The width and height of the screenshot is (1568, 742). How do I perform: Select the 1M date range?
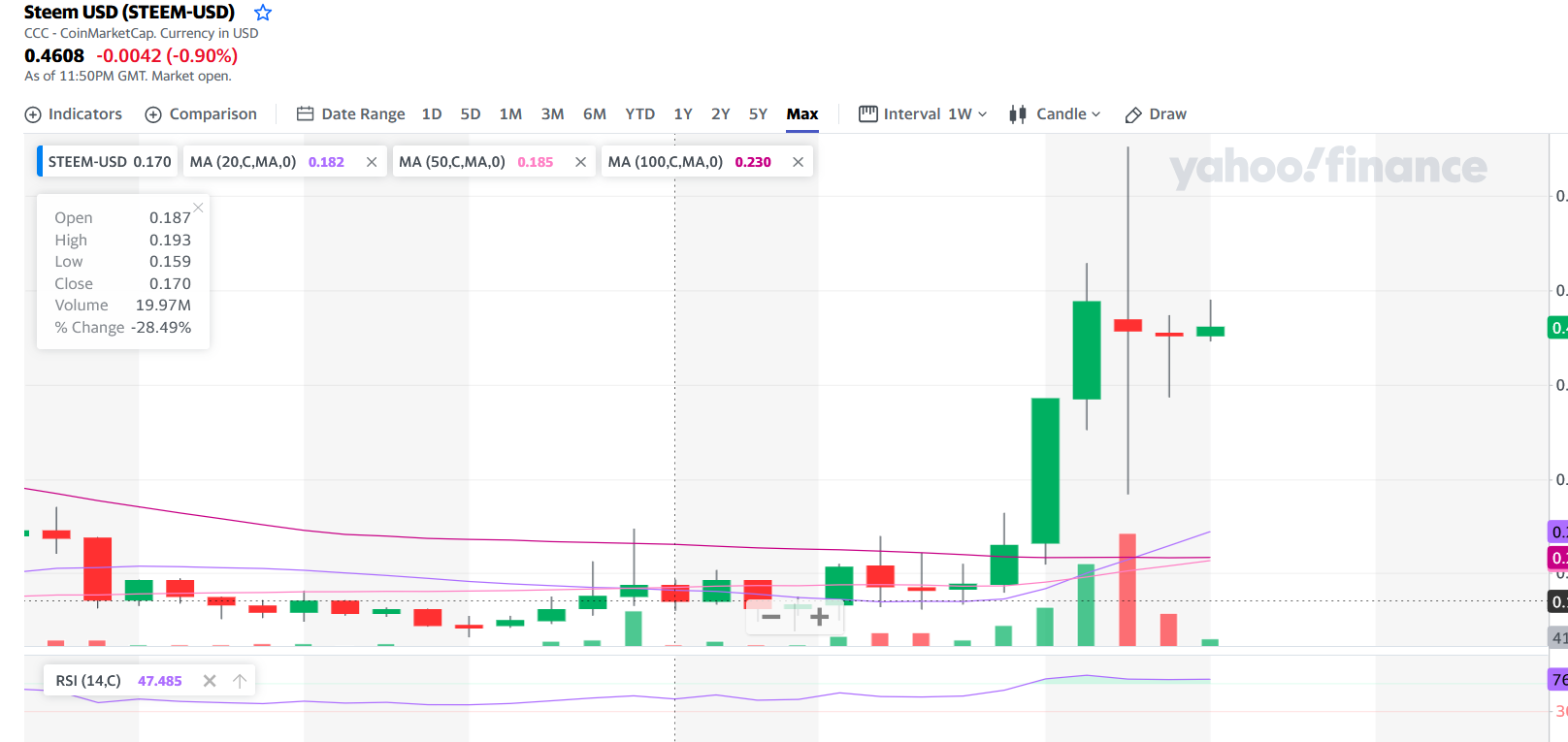(x=510, y=114)
